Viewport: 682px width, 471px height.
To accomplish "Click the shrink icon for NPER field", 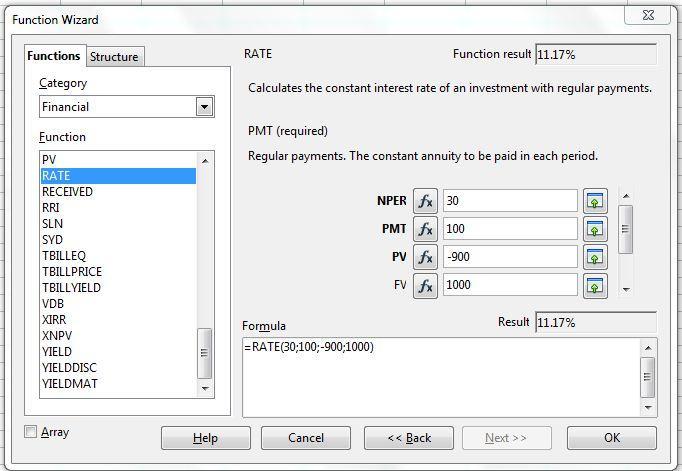I will tap(595, 201).
